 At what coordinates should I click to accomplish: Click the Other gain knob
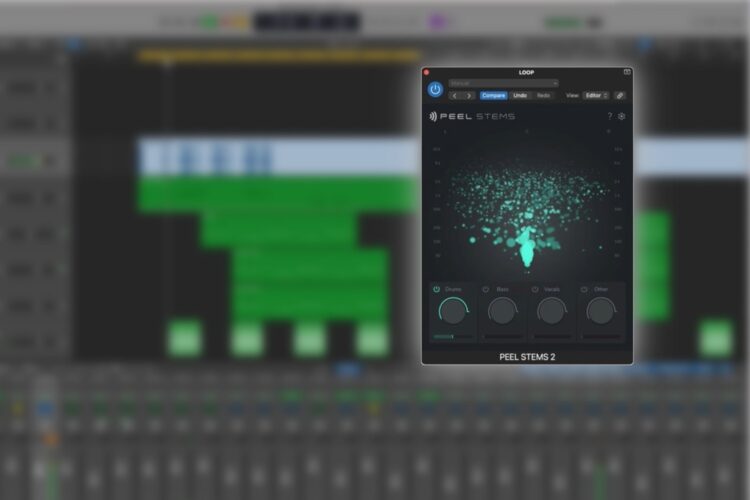pos(601,311)
